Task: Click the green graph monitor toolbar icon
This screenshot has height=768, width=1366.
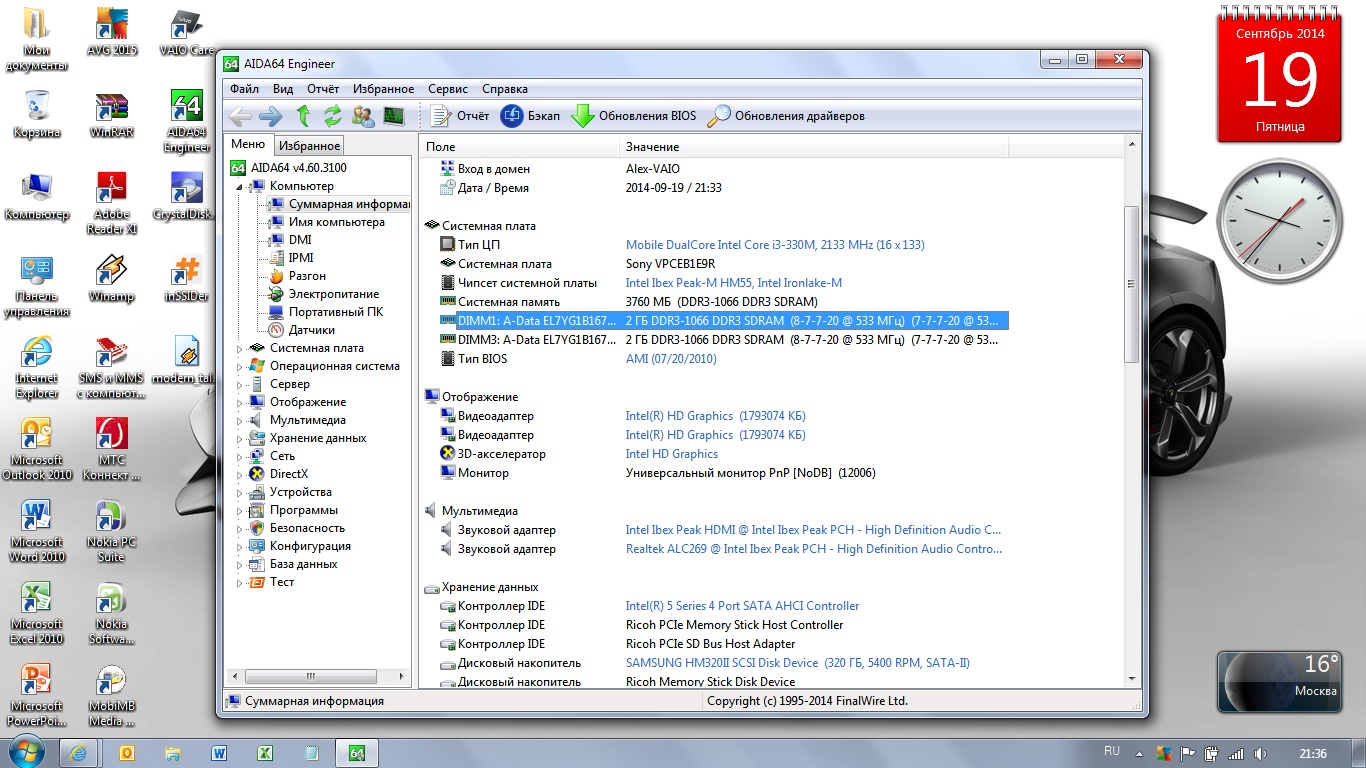Action: coord(393,116)
